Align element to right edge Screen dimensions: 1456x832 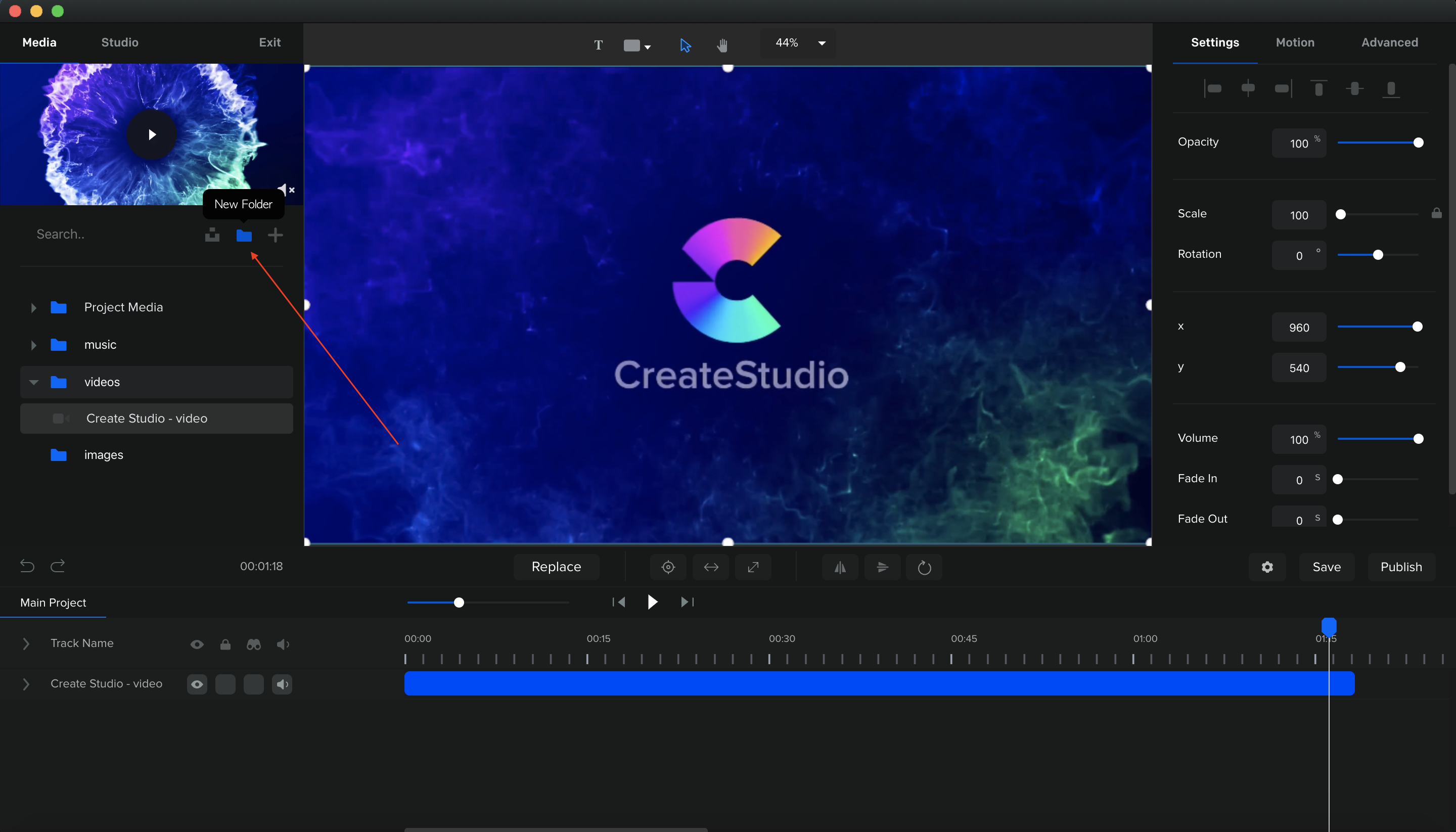point(1284,88)
